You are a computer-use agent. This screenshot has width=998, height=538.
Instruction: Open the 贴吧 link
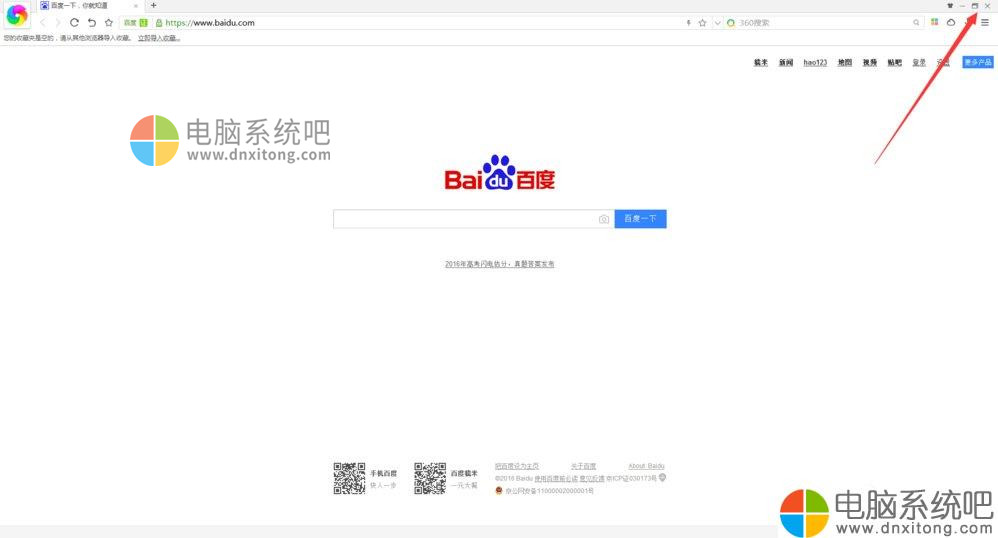[895, 62]
